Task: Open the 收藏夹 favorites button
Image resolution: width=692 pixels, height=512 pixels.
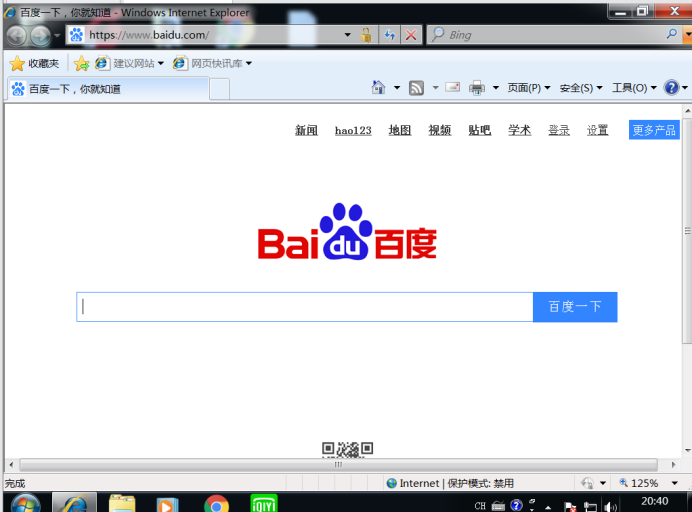Action: [34, 64]
